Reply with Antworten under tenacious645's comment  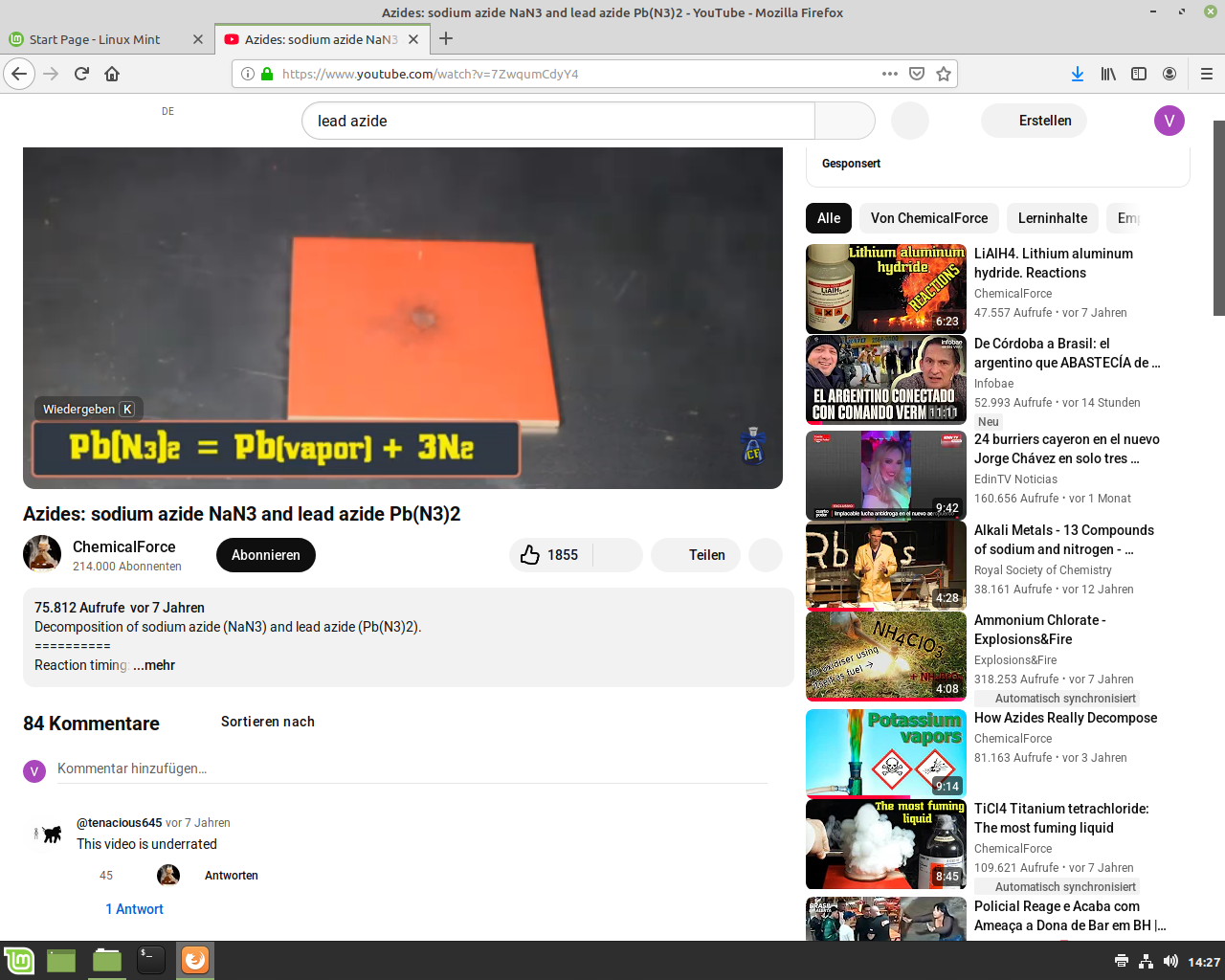pyautogui.click(x=232, y=876)
